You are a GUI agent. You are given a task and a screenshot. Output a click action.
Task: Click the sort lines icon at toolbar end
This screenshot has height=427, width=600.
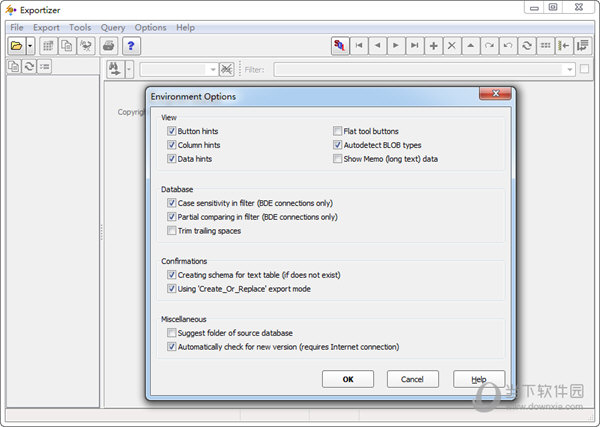(582, 46)
